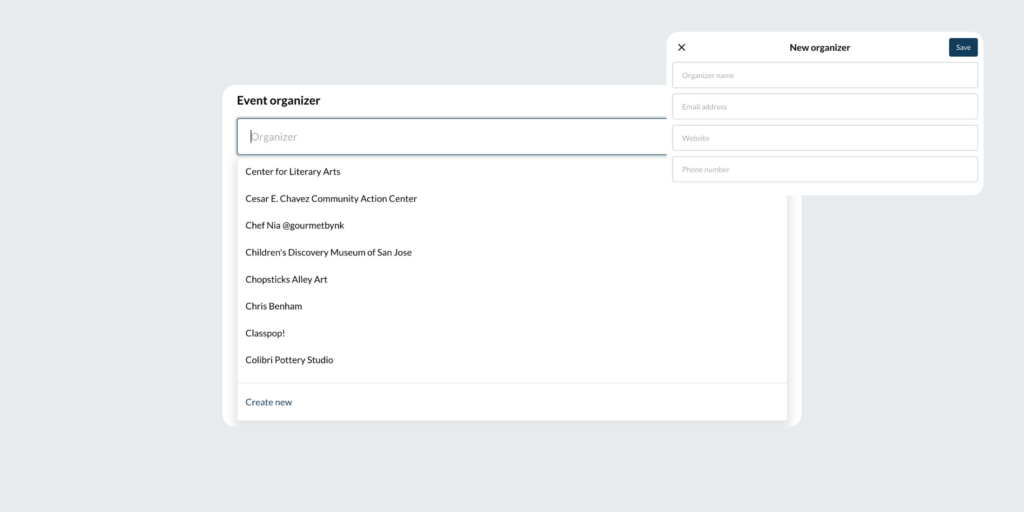
Task: Pick Chef Nia @gourmetbynk option
Action: point(295,226)
